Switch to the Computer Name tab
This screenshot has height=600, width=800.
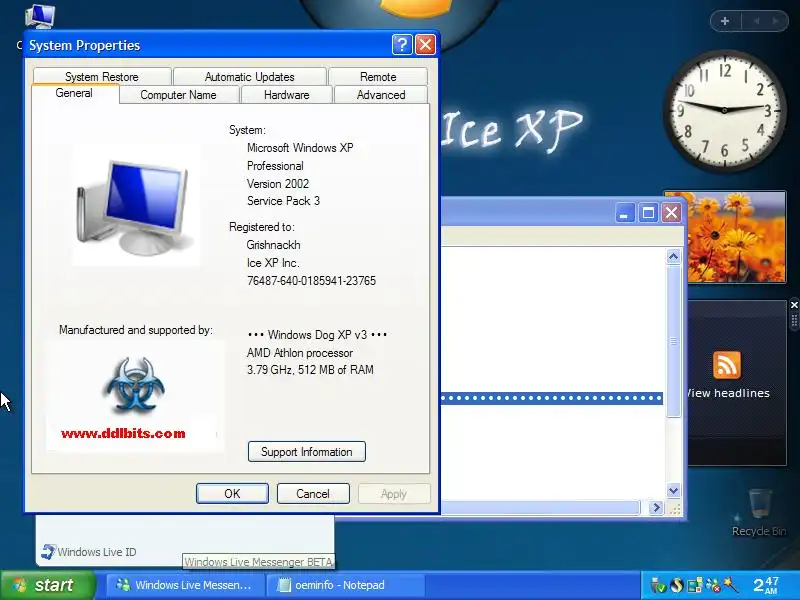[x=179, y=95]
